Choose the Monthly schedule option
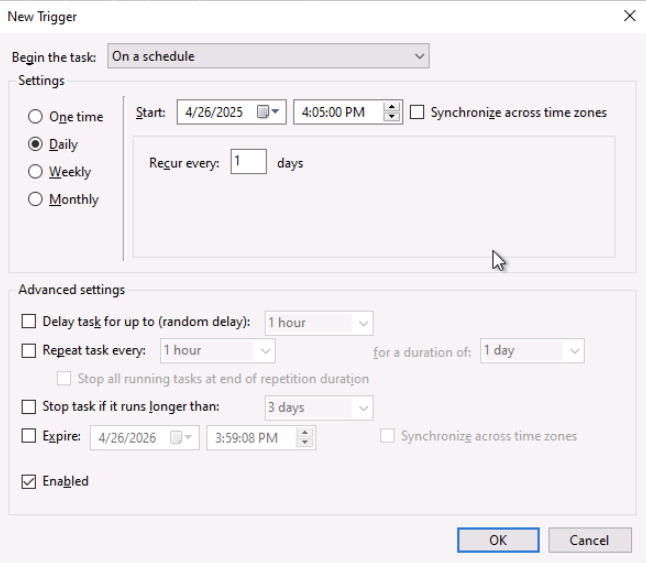 pyautogui.click(x=36, y=199)
